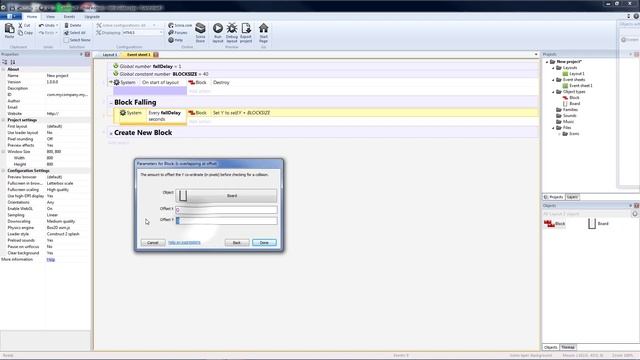This screenshot has height=360, width=640.
Task: Open the Scirra Store icon
Action: (200, 28)
